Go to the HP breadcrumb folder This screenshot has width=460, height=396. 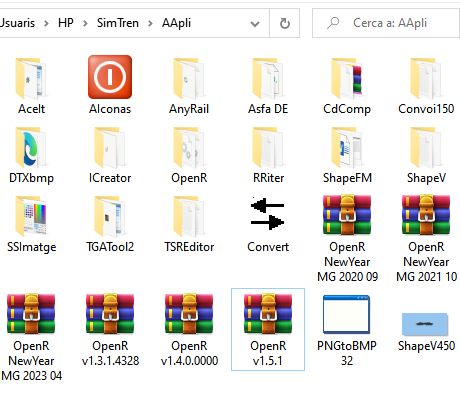tap(66, 23)
